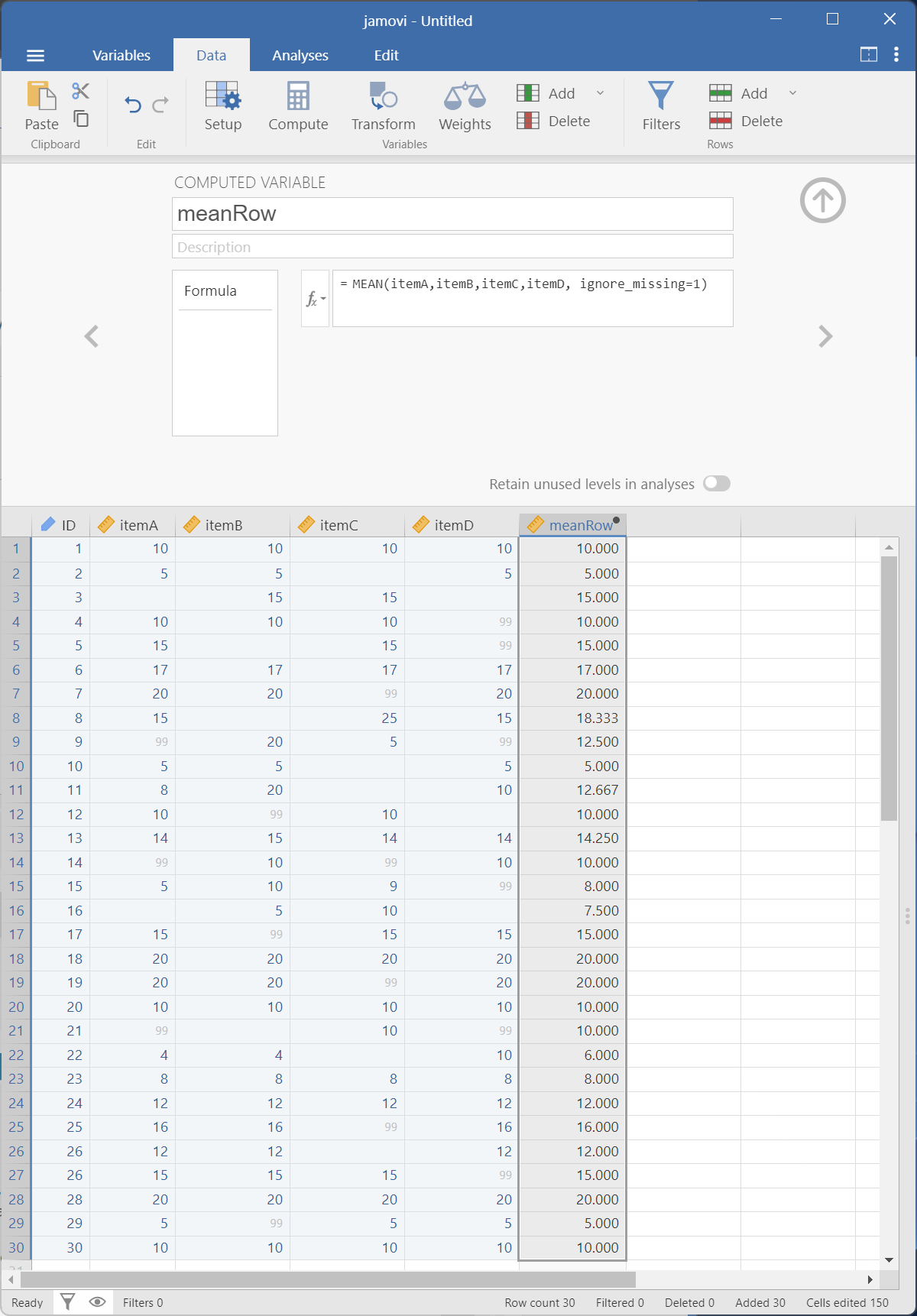This screenshot has width=917, height=1316.
Task: Edit the meanRow variable name field
Action: [x=452, y=214]
